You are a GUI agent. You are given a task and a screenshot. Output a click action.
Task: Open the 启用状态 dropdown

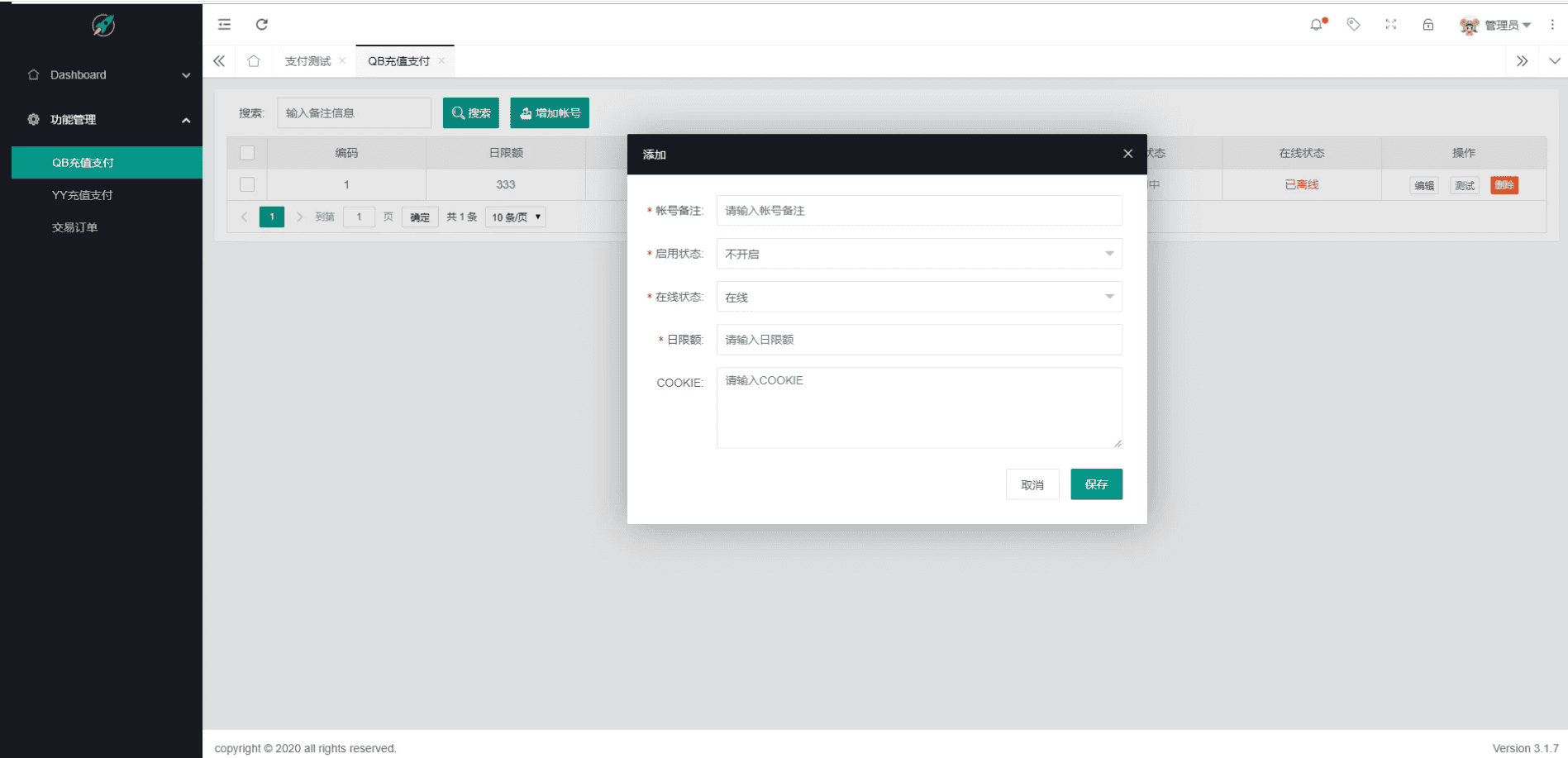919,254
